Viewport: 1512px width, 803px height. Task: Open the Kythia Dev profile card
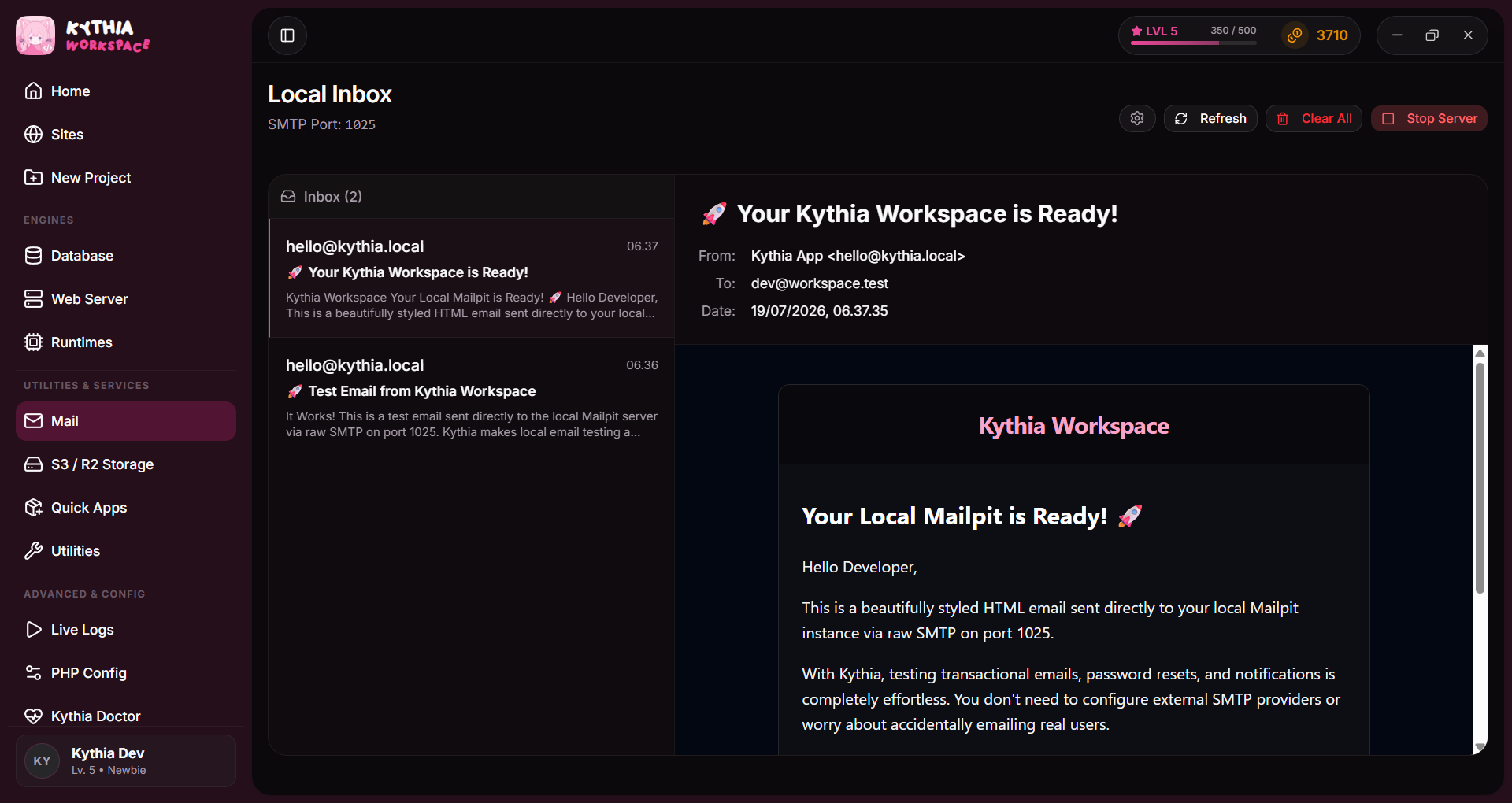click(126, 760)
